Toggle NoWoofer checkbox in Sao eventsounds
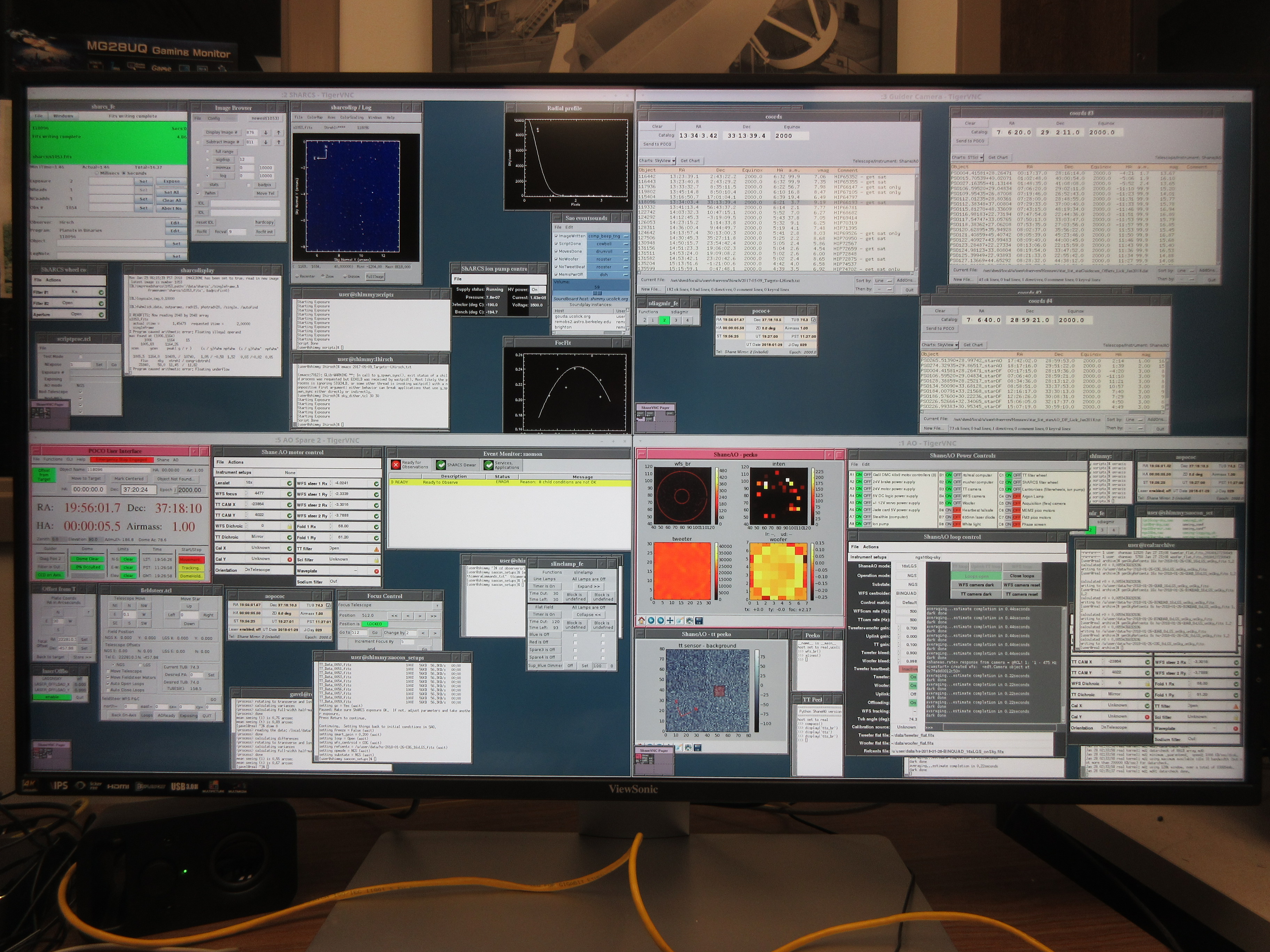Screen dimensions: 1270x952 pos(556,259)
